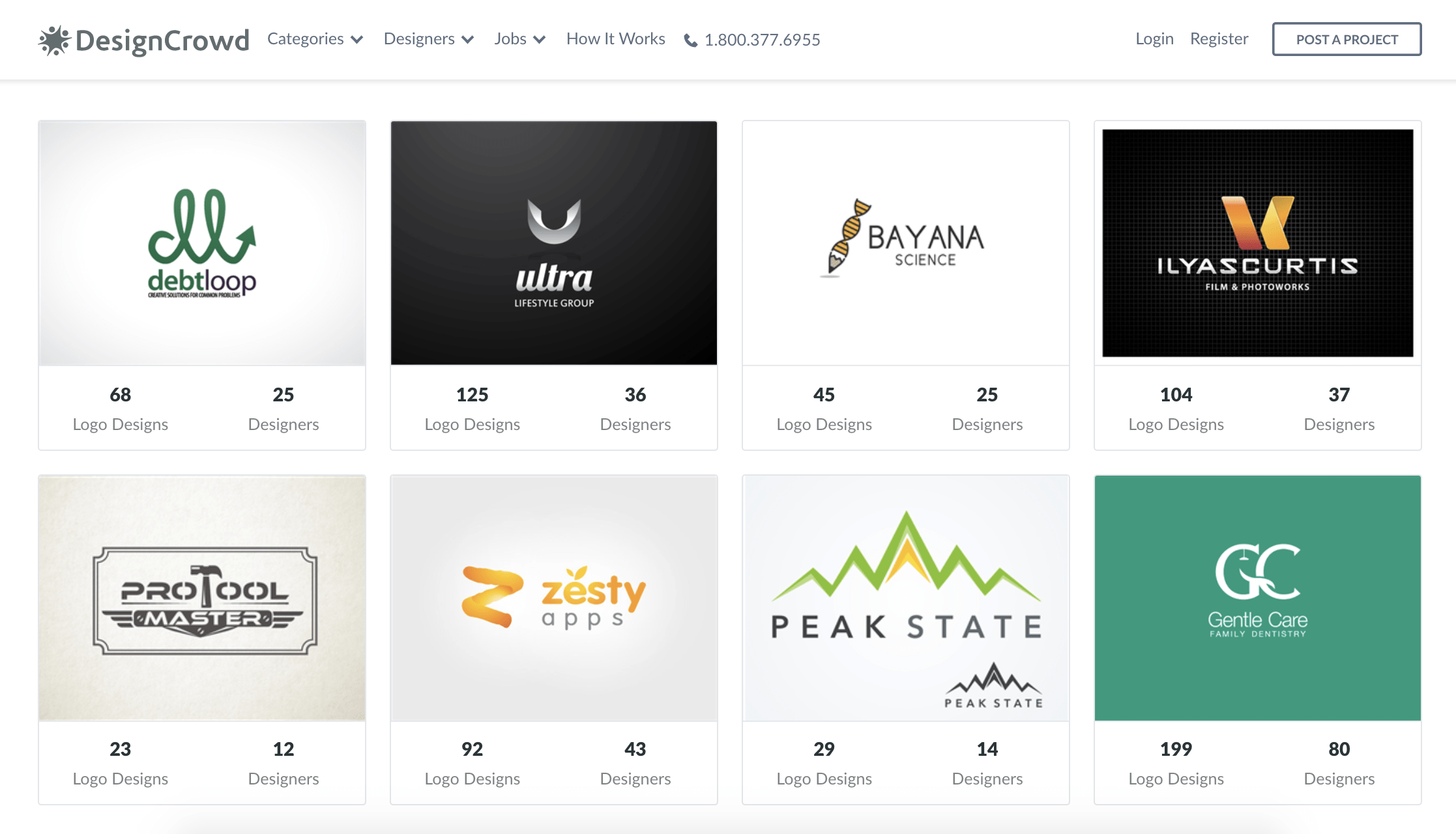Click the POST A PROJECT button
The width and height of the screenshot is (1456, 834).
(x=1347, y=39)
